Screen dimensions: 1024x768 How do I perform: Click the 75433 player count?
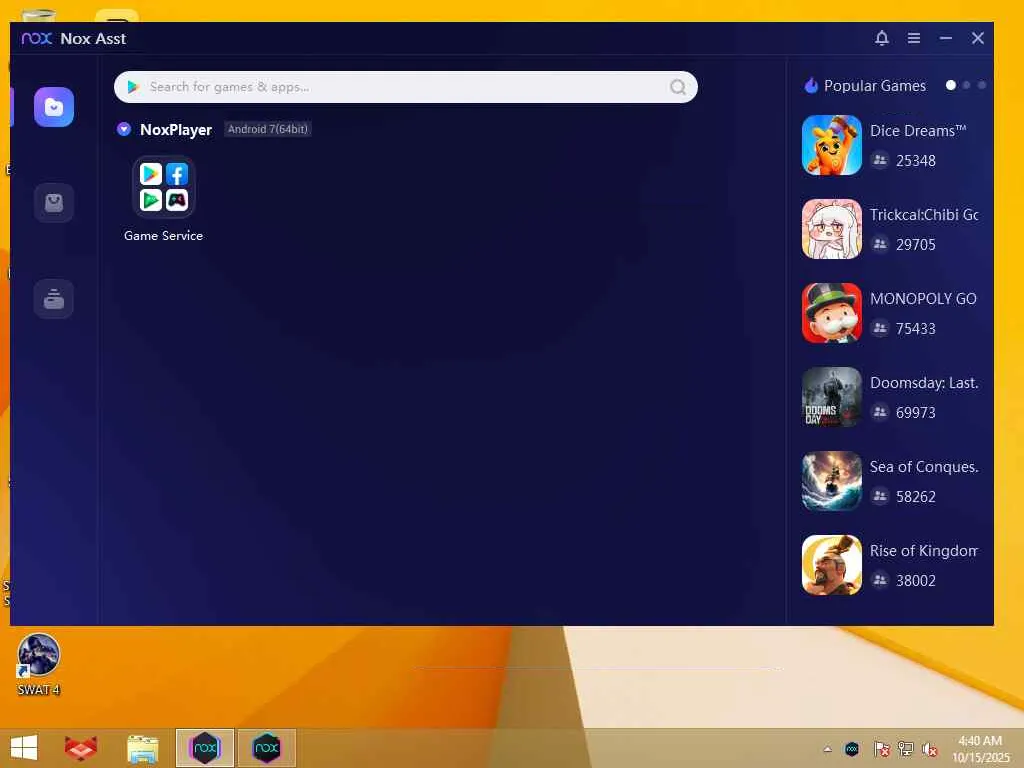click(916, 328)
